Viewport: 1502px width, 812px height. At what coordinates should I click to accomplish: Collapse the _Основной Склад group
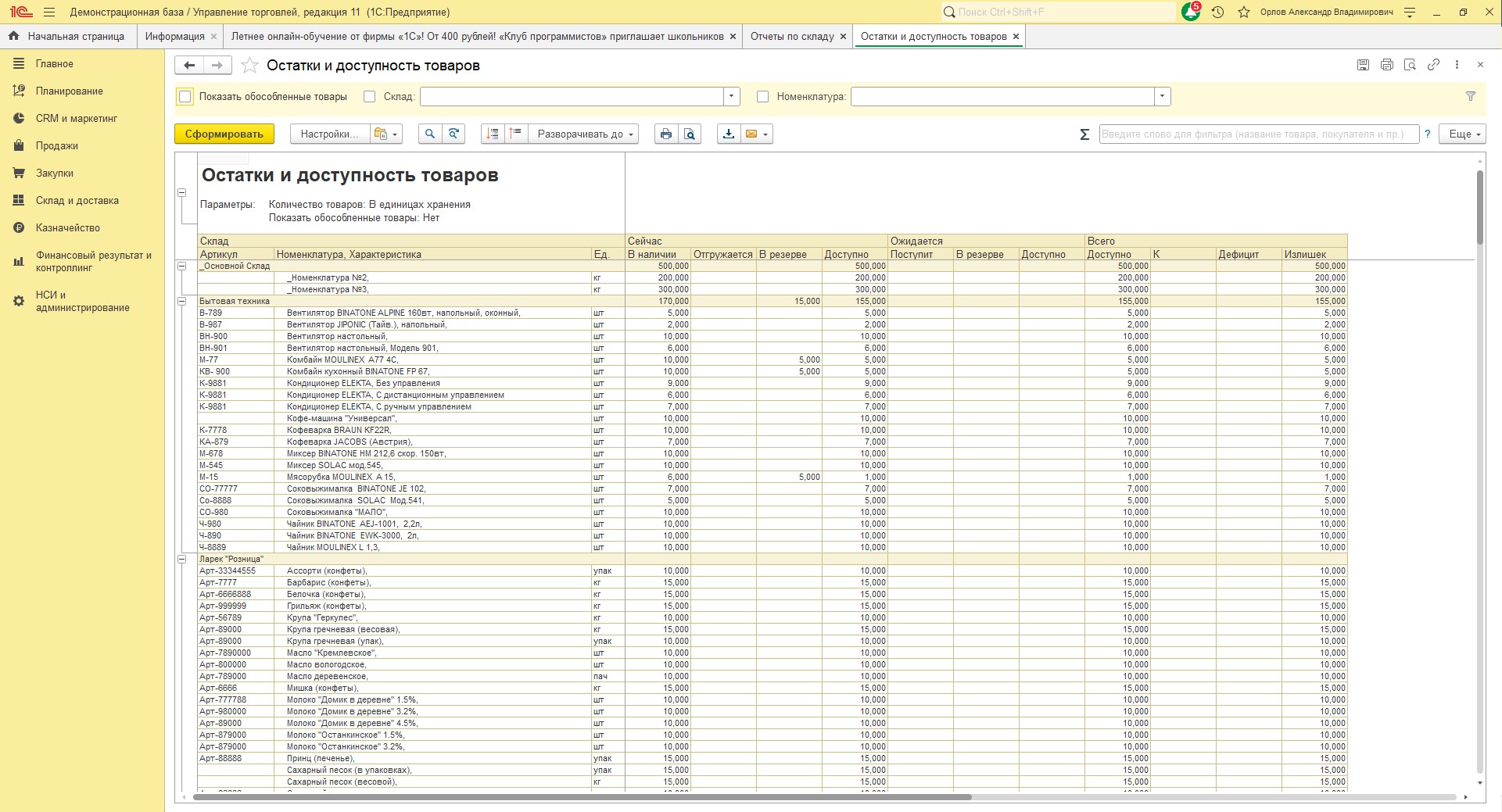pyautogui.click(x=182, y=266)
